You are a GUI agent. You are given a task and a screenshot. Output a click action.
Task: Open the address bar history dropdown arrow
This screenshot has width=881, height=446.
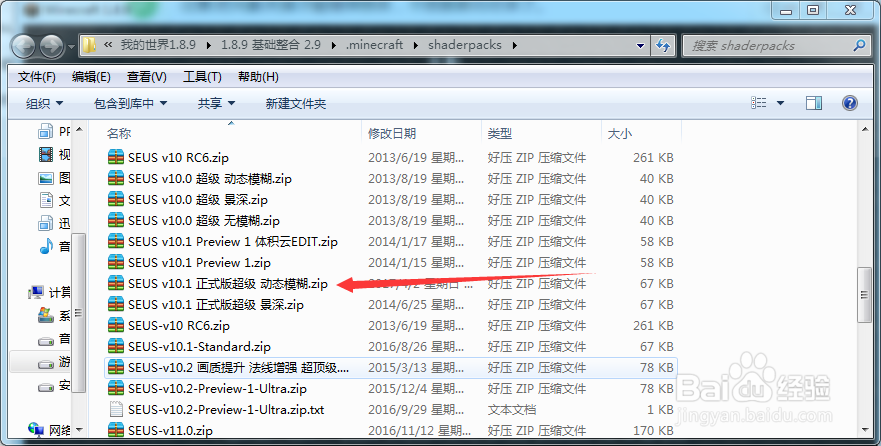point(640,46)
